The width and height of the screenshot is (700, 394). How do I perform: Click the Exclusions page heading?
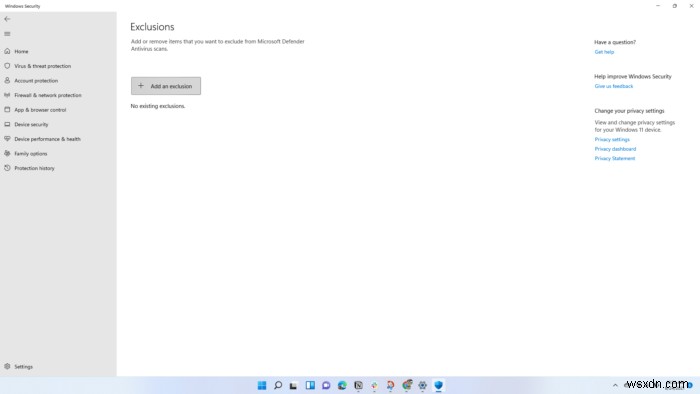152,27
